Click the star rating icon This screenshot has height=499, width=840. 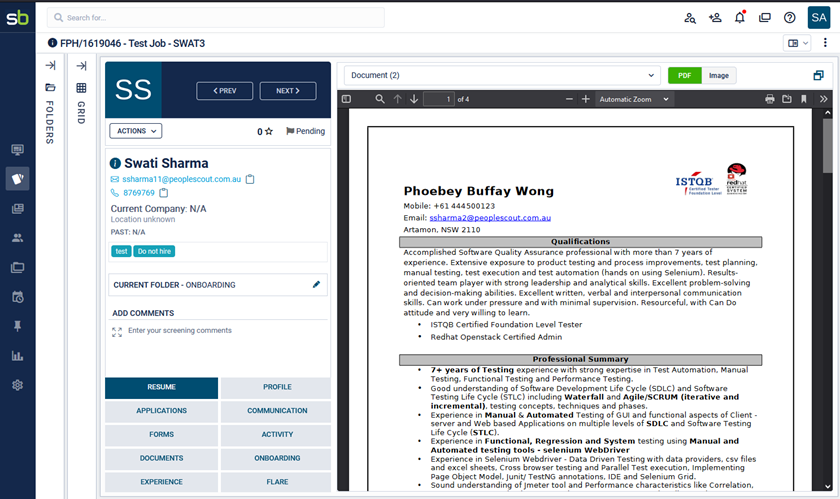pyautogui.click(x=269, y=131)
